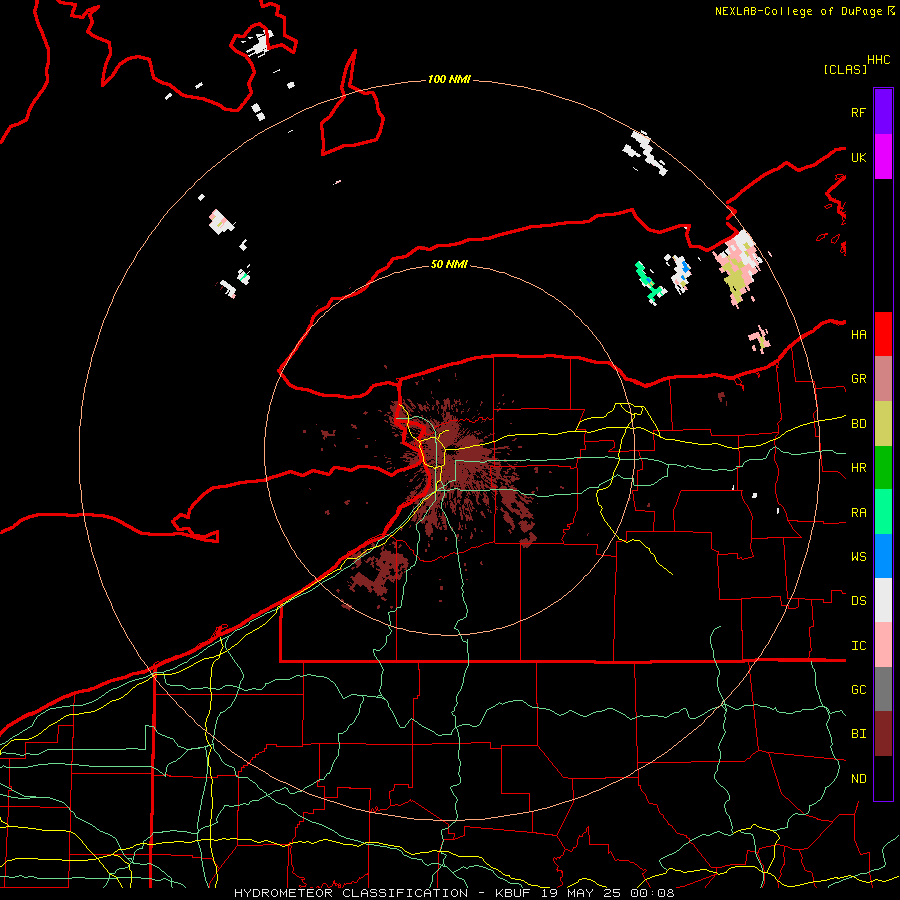900x900 pixels.
Task: Click the 'RA' legend label
Action: coord(858,513)
